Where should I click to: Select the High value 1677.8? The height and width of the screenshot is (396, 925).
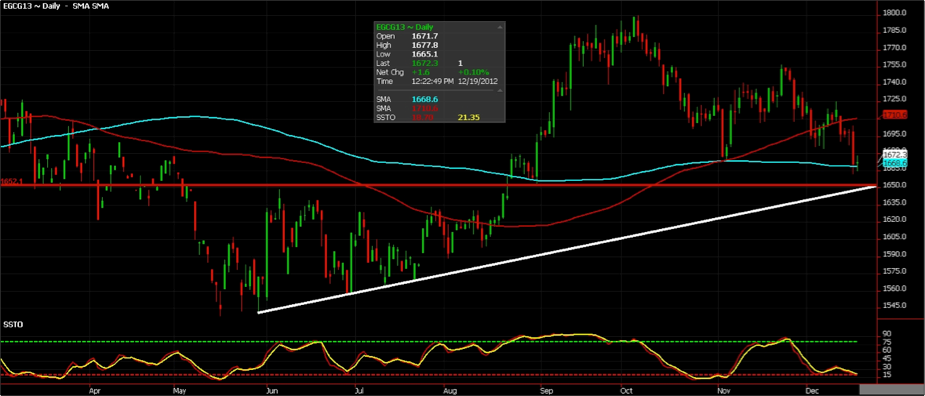tap(424, 45)
